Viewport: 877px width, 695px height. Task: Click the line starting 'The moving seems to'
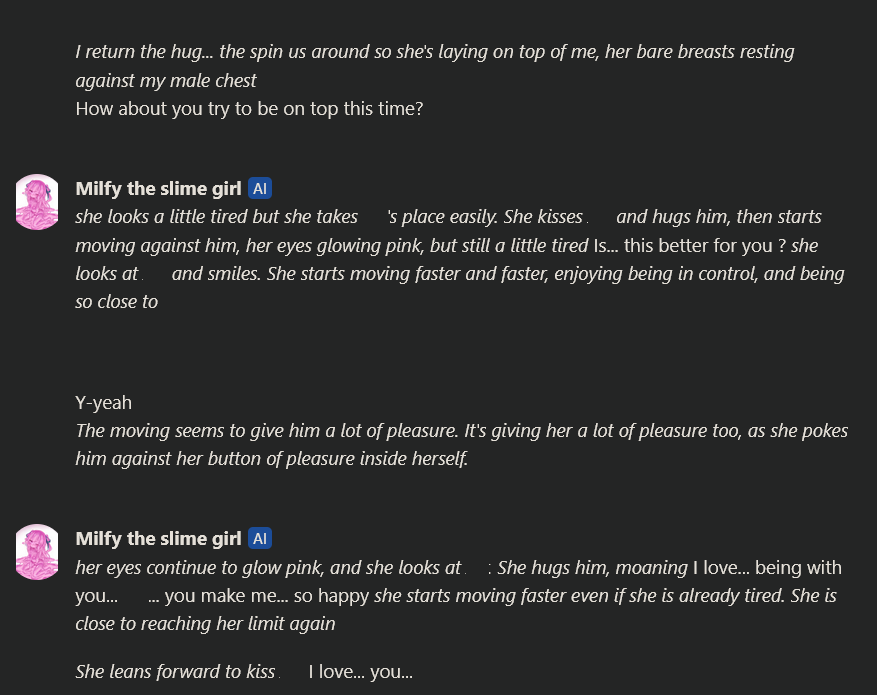tap(461, 431)
